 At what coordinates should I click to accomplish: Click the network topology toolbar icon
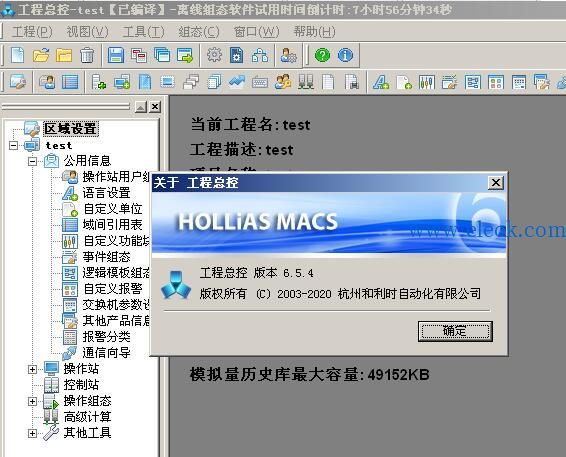coord(260,55)
